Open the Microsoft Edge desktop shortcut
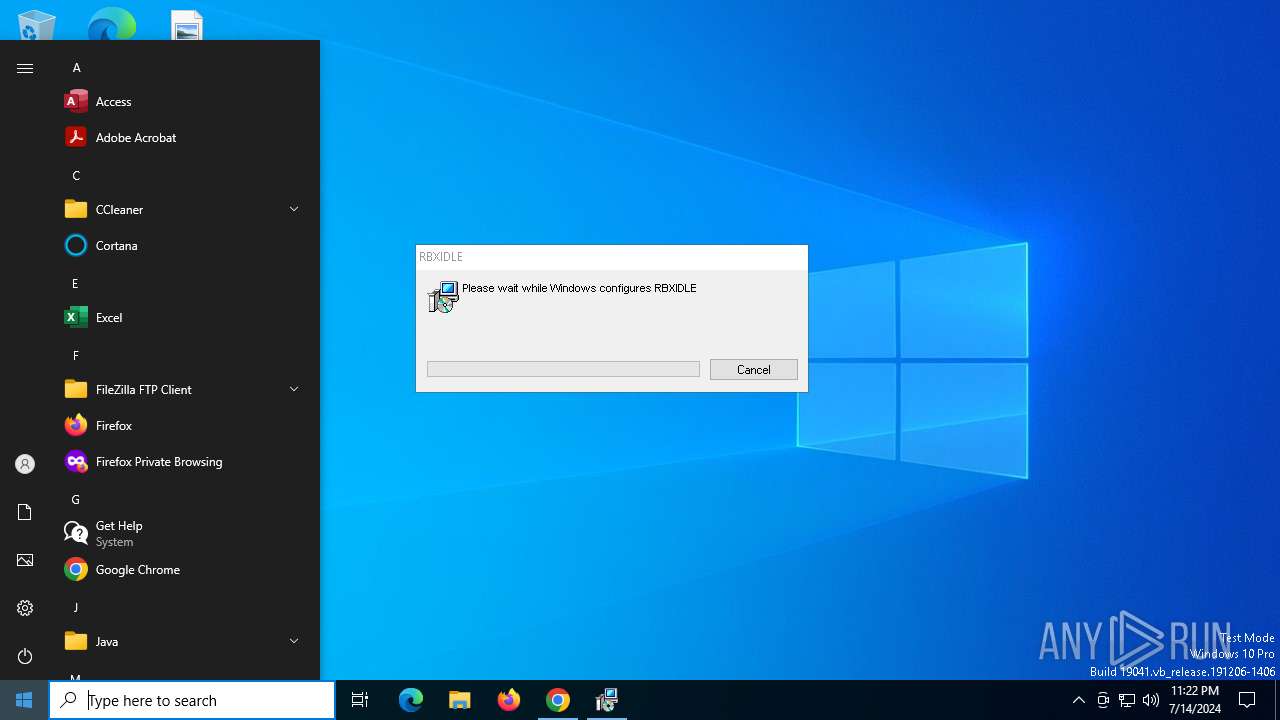This screenshot has width=1280, height=720. (x=111, y=25)
